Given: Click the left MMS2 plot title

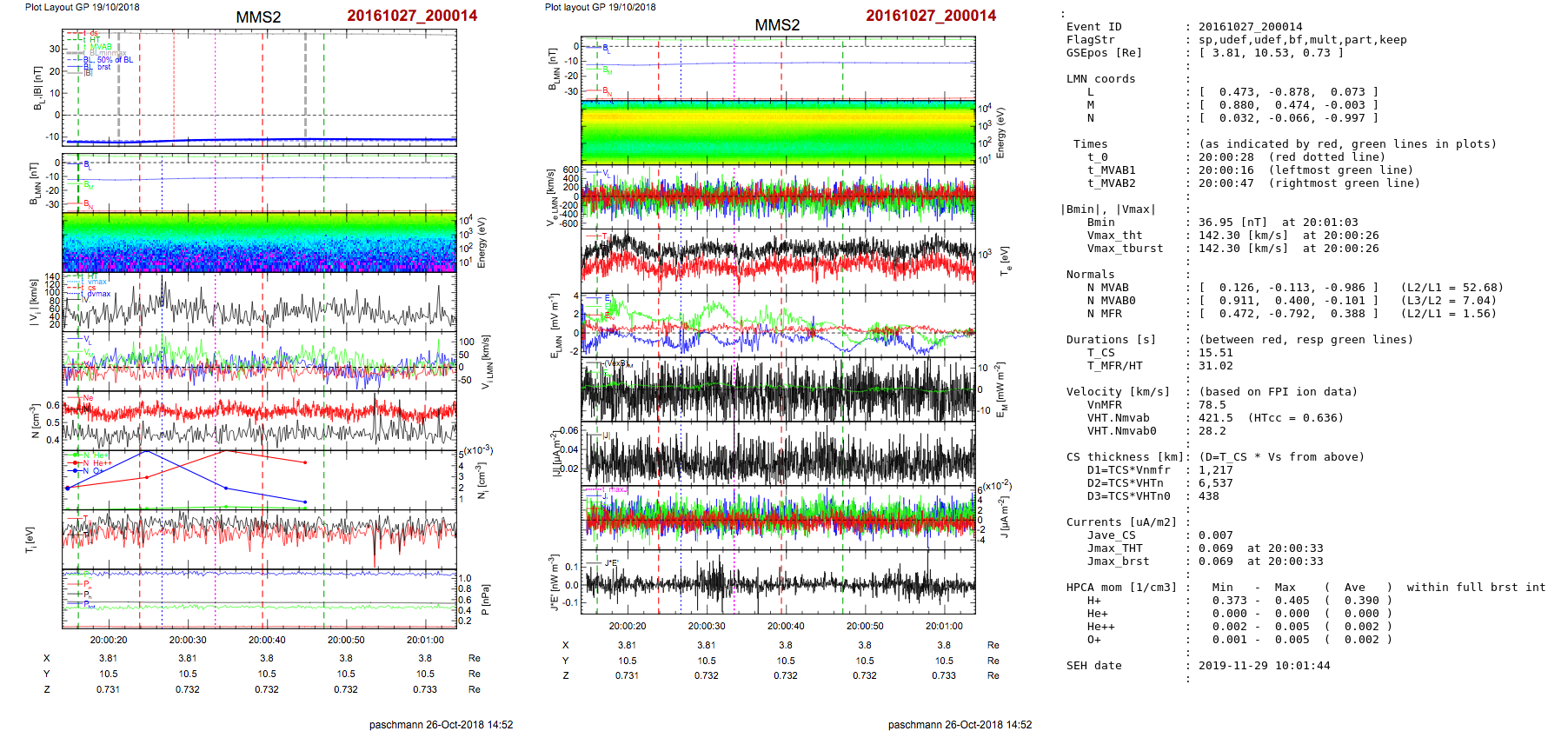Looking at the screenshot, I should 258,17.
